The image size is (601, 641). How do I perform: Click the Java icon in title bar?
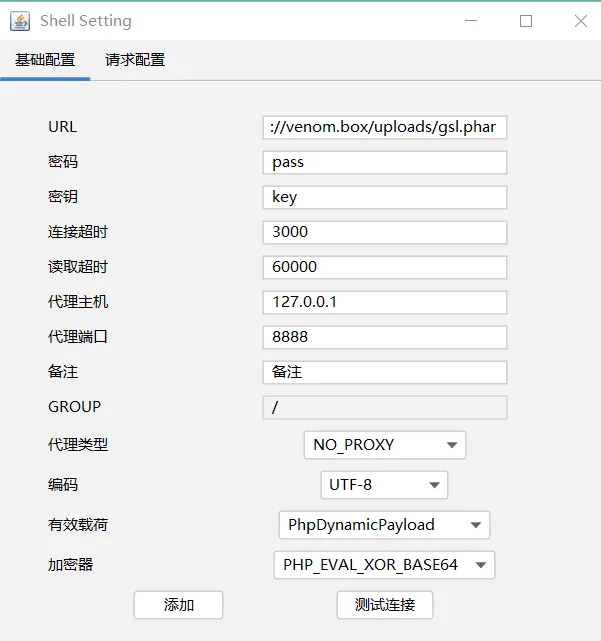tap(20, 20)
